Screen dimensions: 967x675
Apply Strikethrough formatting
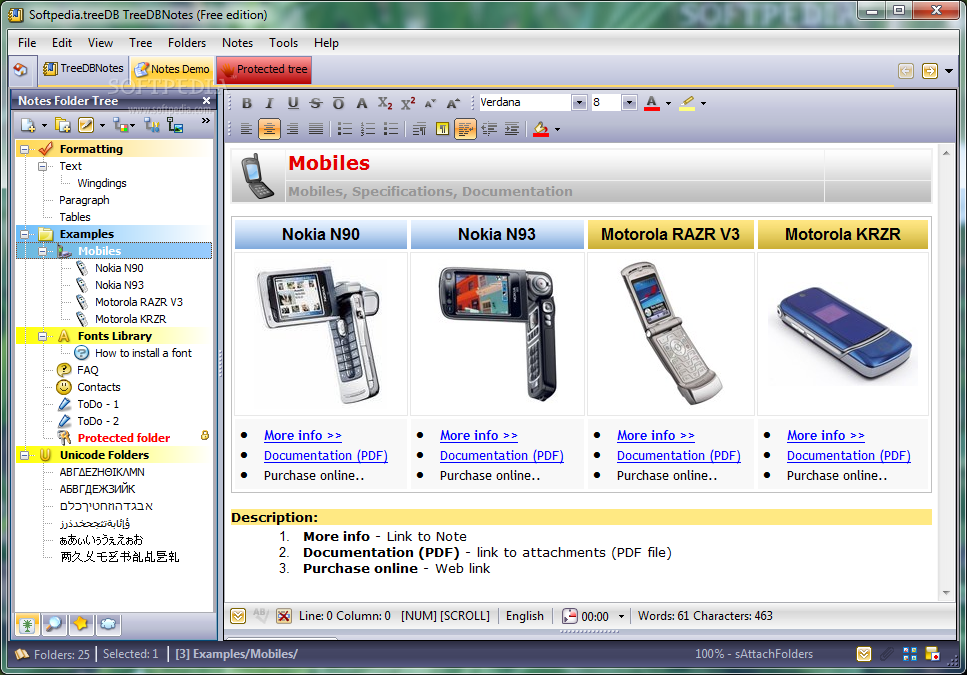click(315, 103)
